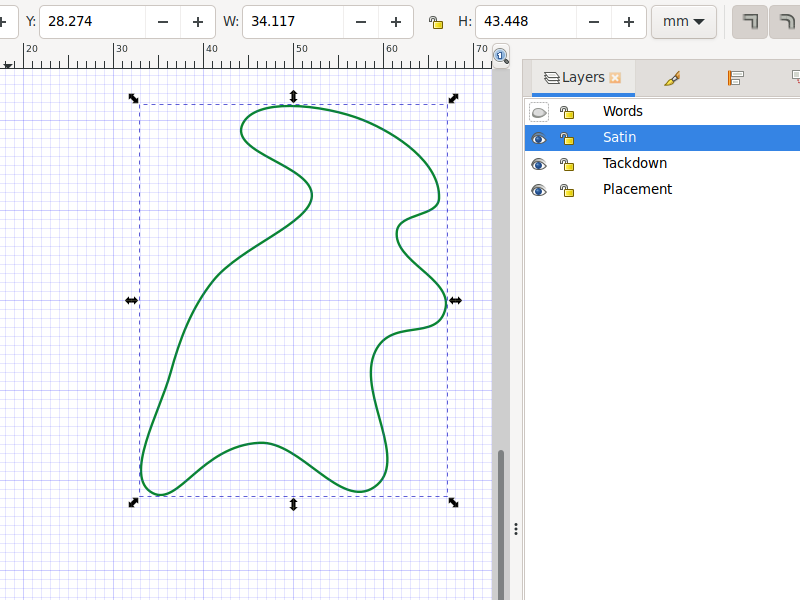Increase the H height value
This screenshot has width=800, height=600.
(x=629, y=22)
